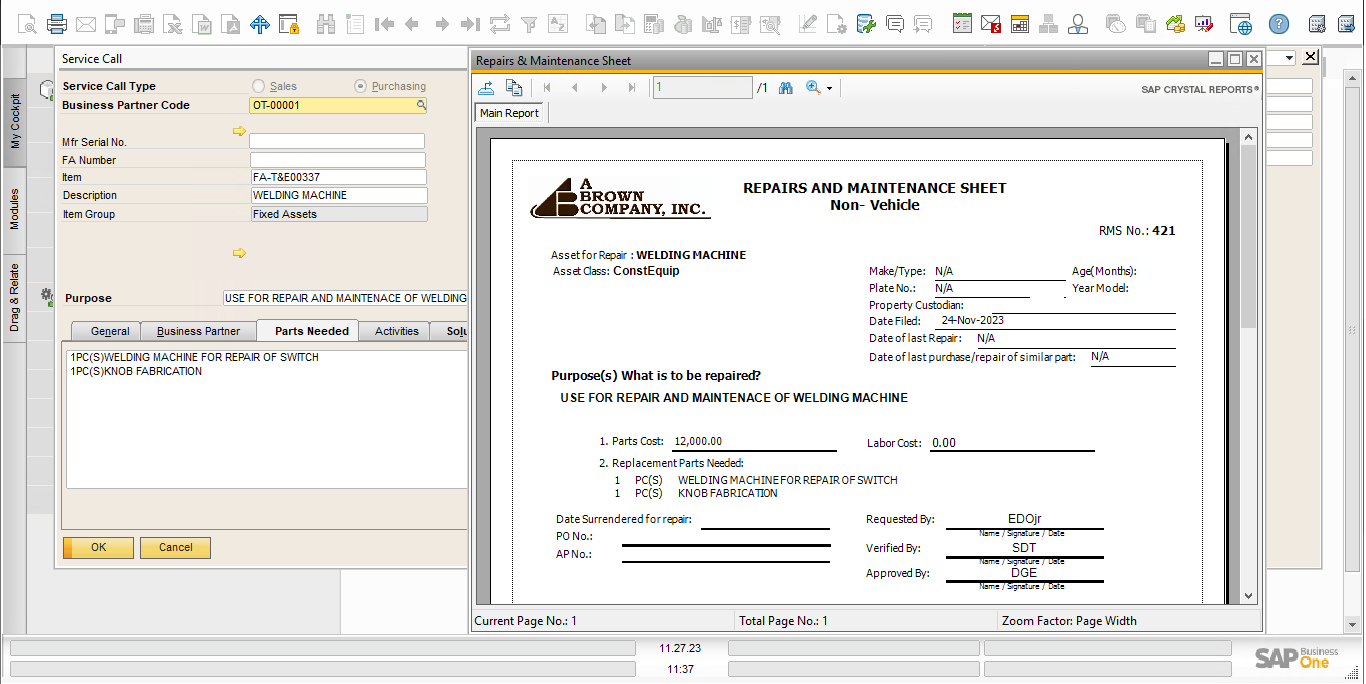The height and width of the screenshot is (684, 1366).
Task: Open the Modules side tab
Action: coord(15,208)
